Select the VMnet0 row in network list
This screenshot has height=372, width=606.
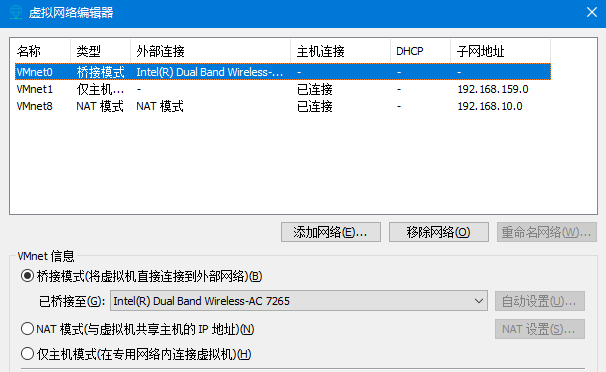(283, 72)
